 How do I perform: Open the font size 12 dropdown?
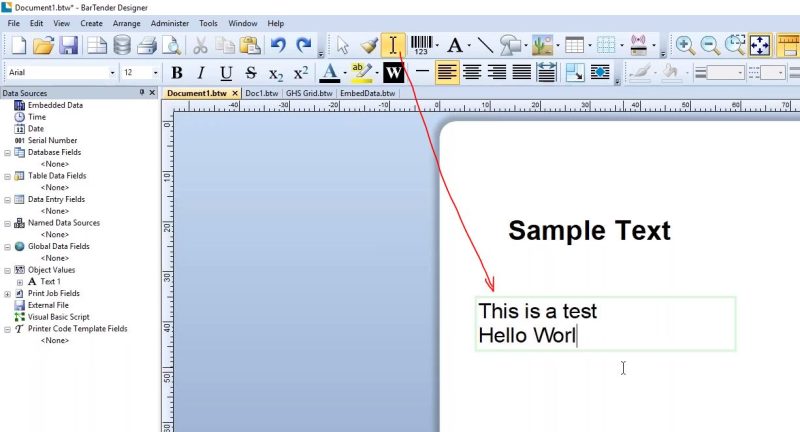coord(155,73)
